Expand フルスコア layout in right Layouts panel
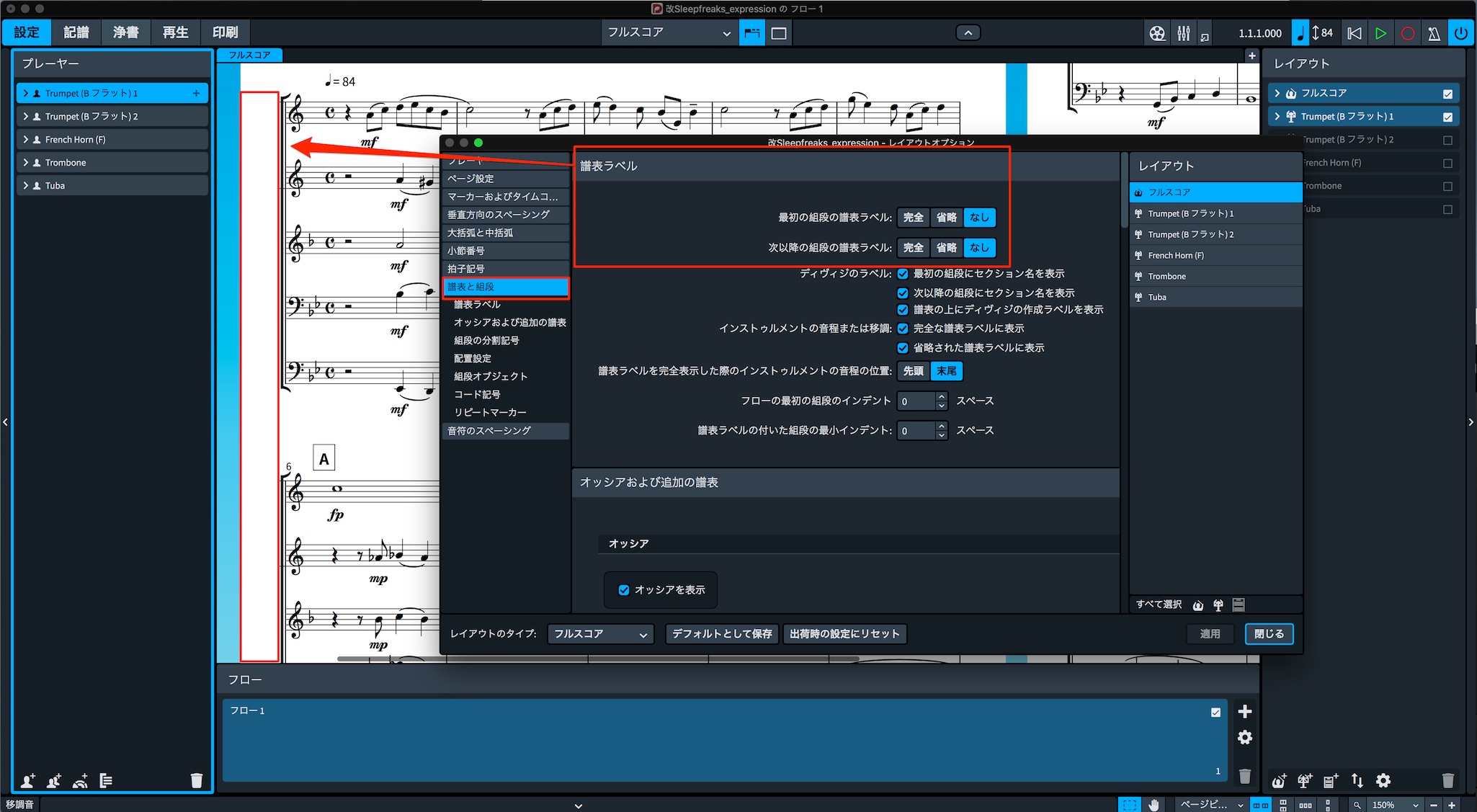This screenshot has height=812, width=1477. 1277,93
